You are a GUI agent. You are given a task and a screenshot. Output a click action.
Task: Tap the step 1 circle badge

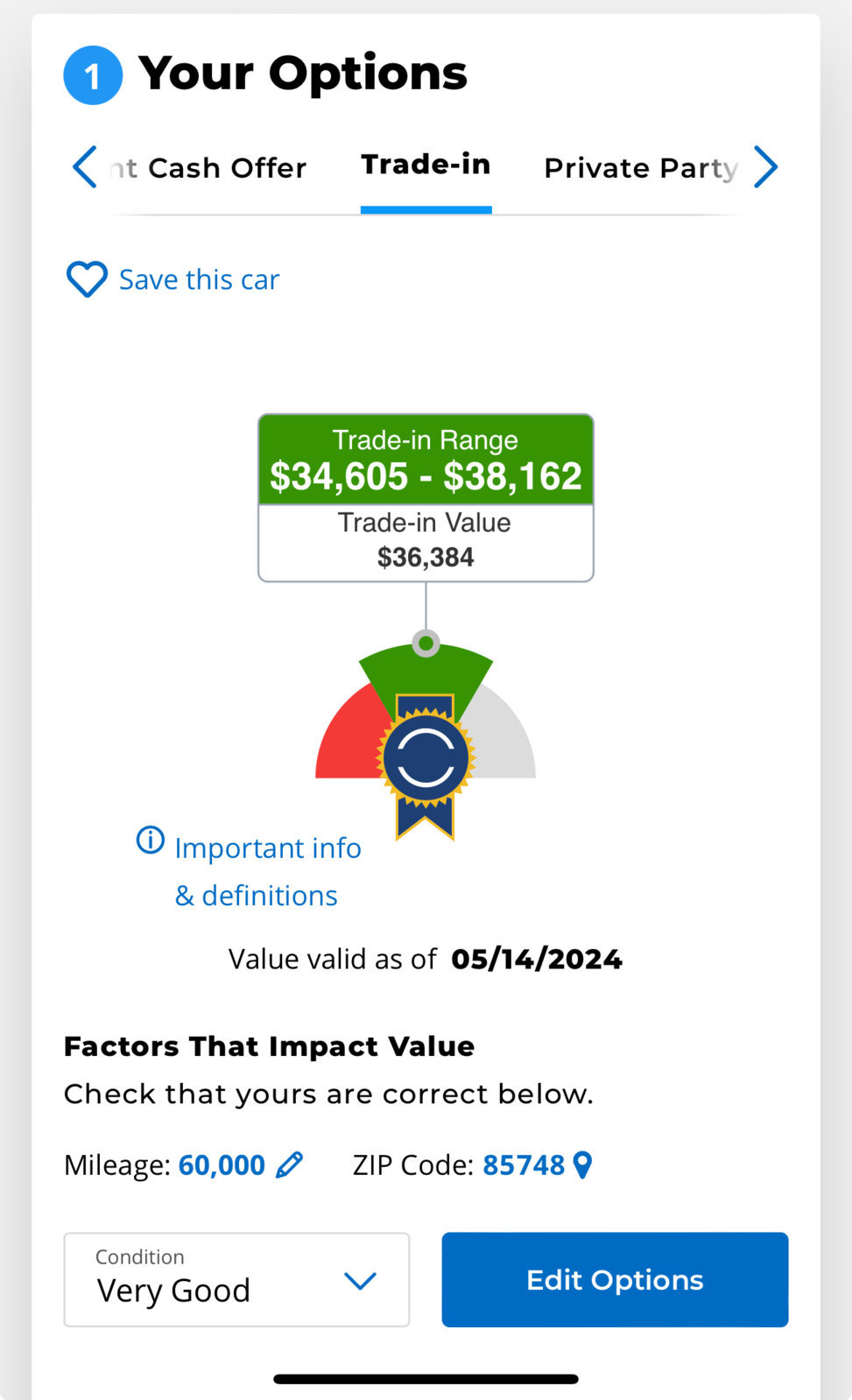click(x=93, y=75)
